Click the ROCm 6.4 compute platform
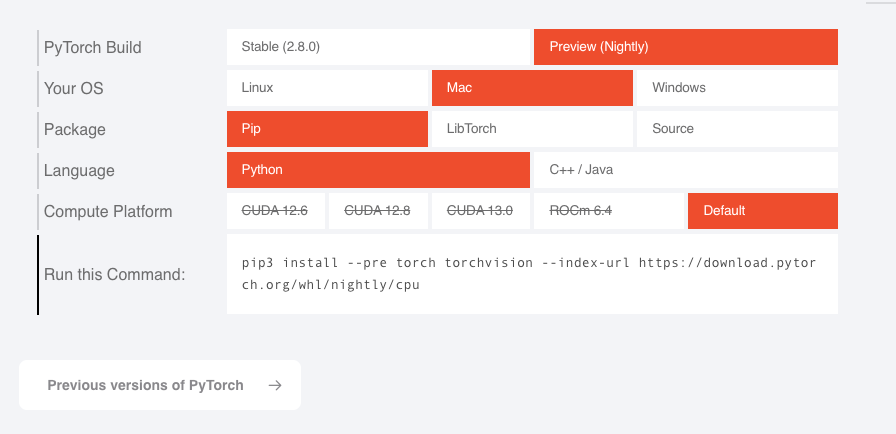Image resolution: width=896 pixels, height=434 pixels. click(582, 211)
